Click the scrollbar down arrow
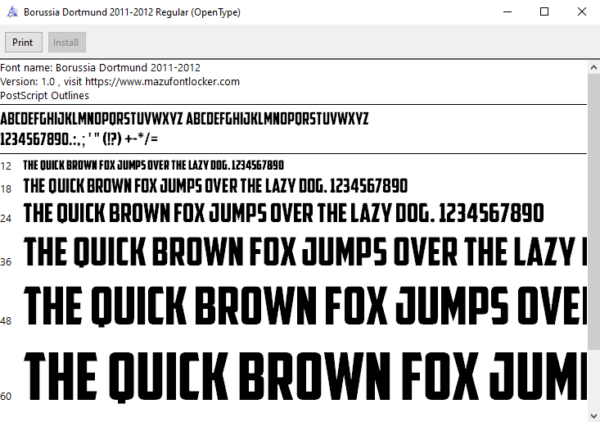Screen dimensions: 600x422 [593, 415]
